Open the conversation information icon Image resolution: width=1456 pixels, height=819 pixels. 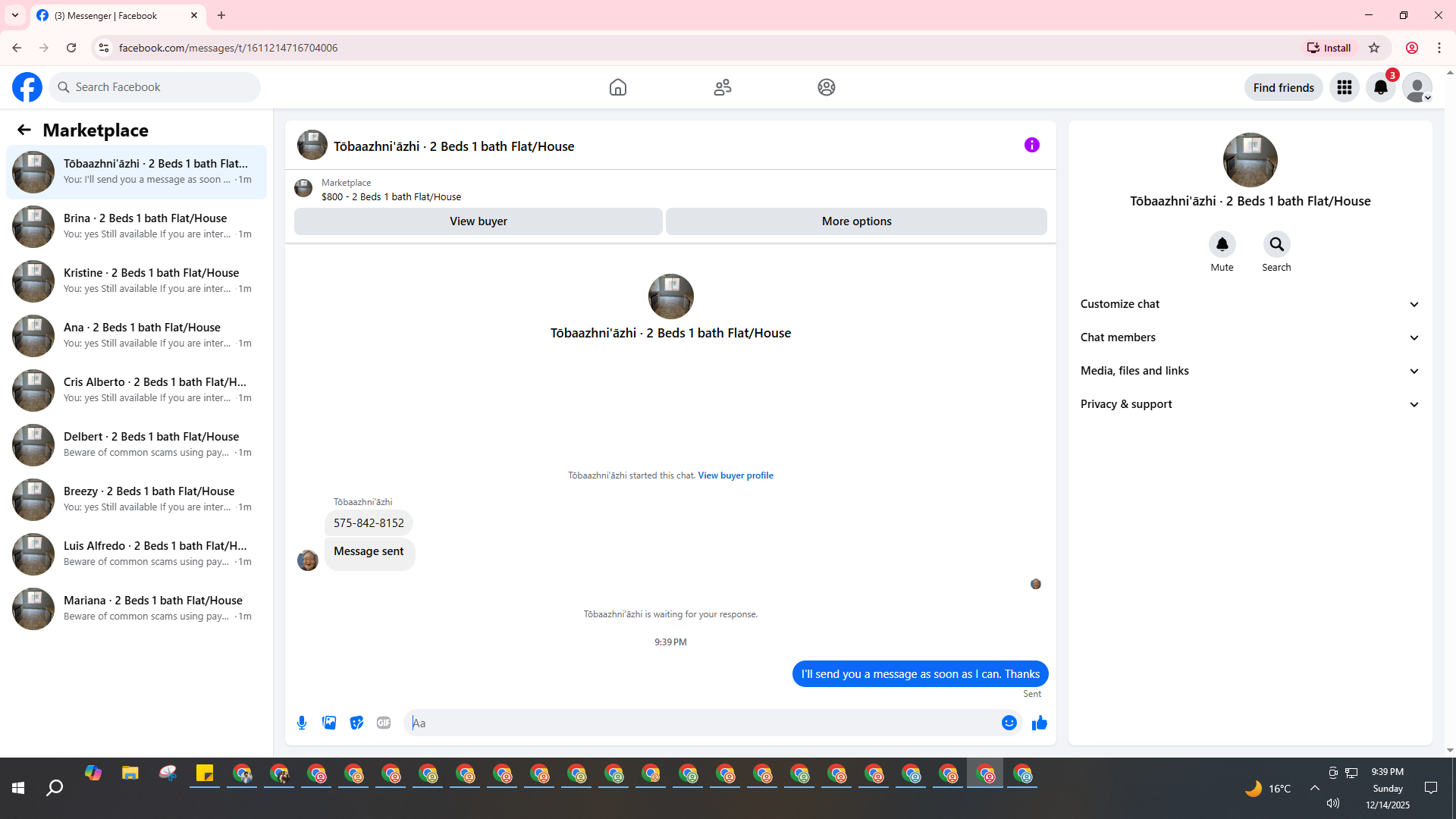point(1031,145)
